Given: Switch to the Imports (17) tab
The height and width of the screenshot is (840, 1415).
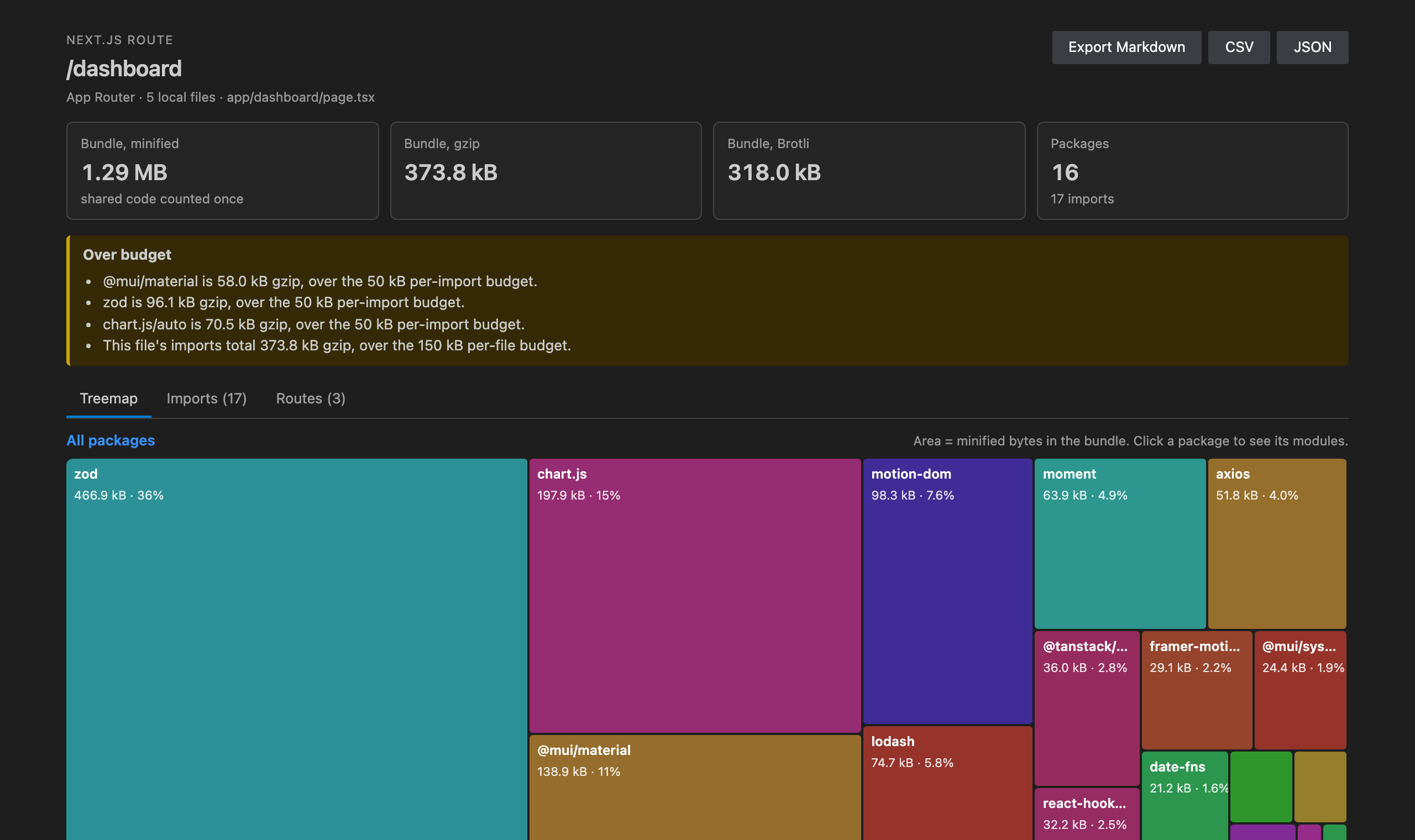Looking at the screenshot, I should (207, 398).
